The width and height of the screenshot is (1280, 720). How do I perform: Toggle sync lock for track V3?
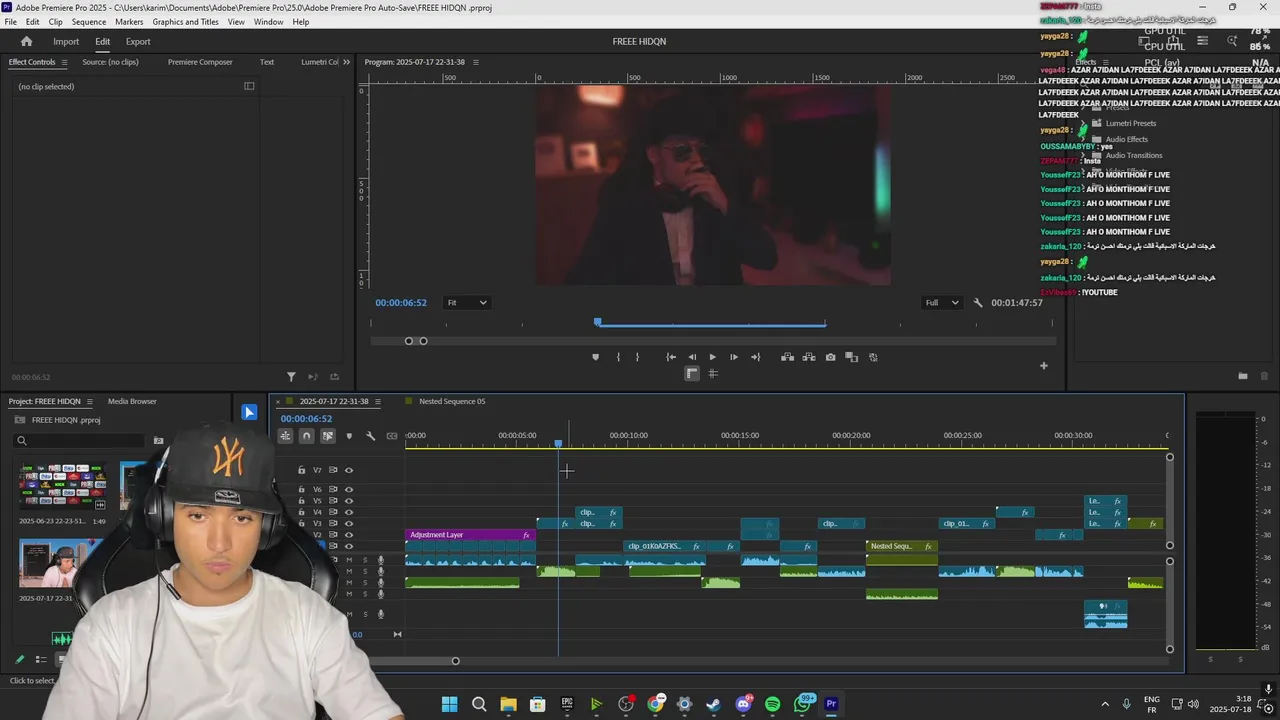pyautogui.click(x=333, y=523)
